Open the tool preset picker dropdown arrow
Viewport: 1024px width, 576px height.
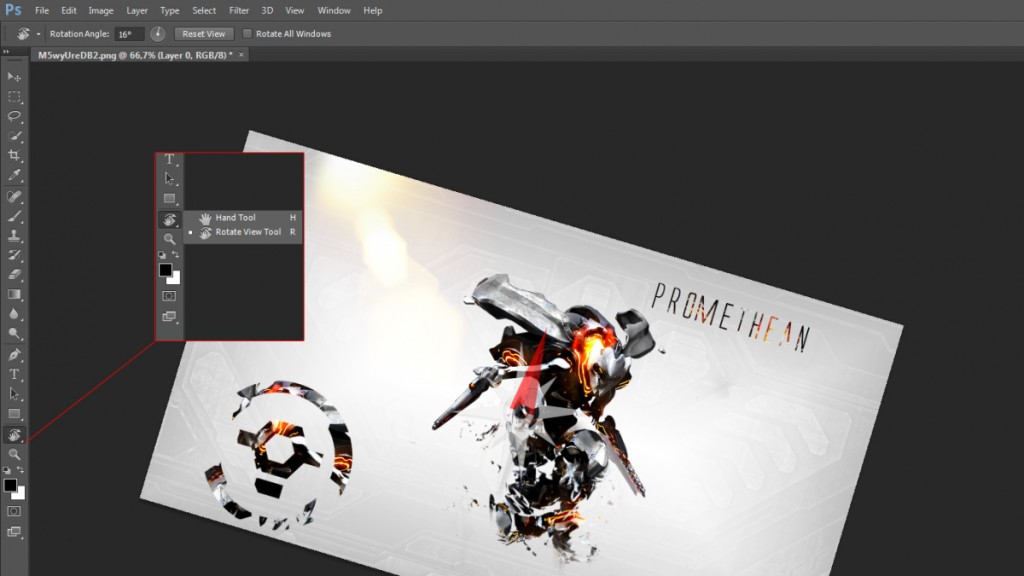pos(38,34)
